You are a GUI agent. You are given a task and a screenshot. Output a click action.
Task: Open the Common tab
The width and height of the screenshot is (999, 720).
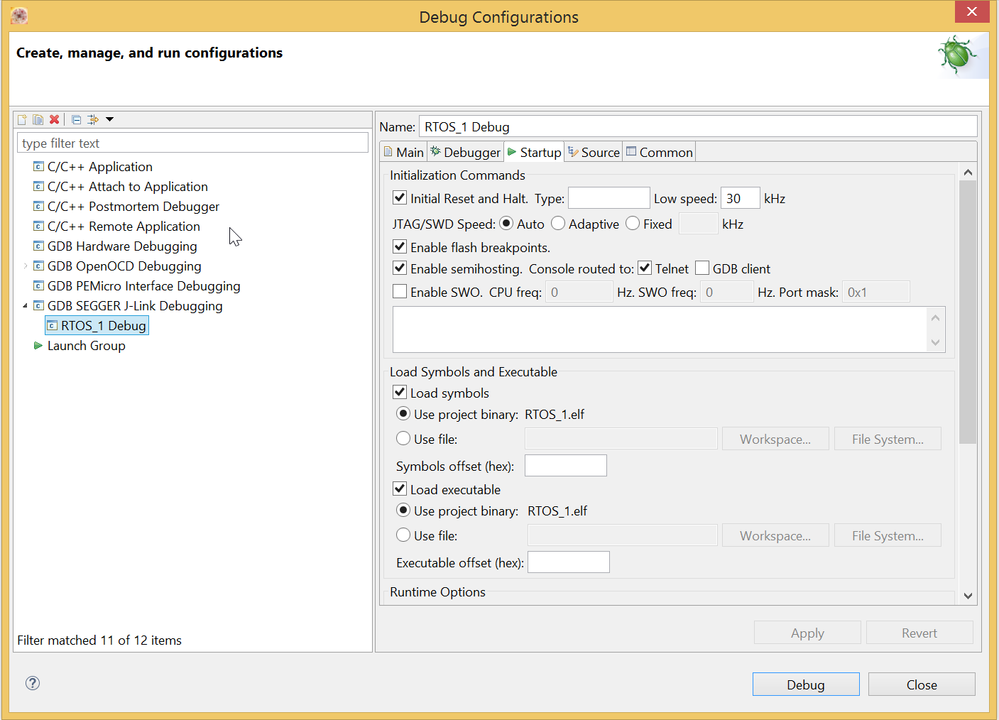pos(659,152)
